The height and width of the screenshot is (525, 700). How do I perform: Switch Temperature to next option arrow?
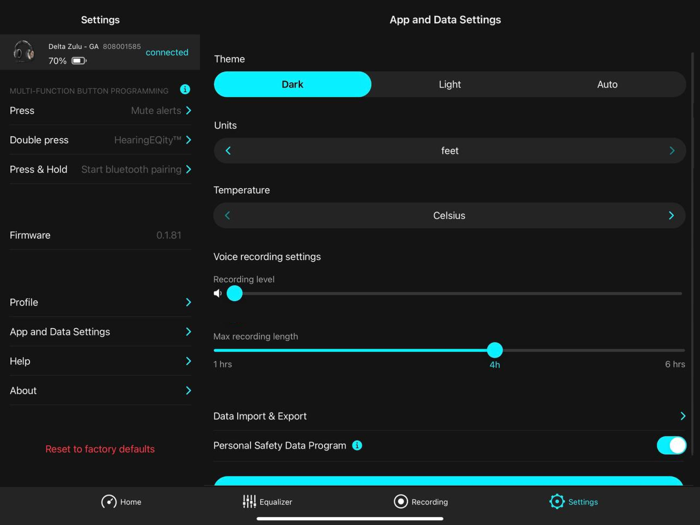[671, 216]
